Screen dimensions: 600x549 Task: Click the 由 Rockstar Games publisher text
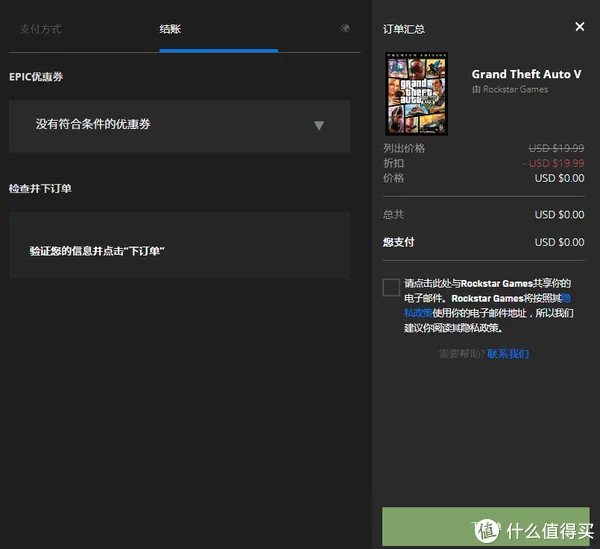pyautogui.click(x=510, y=90)
